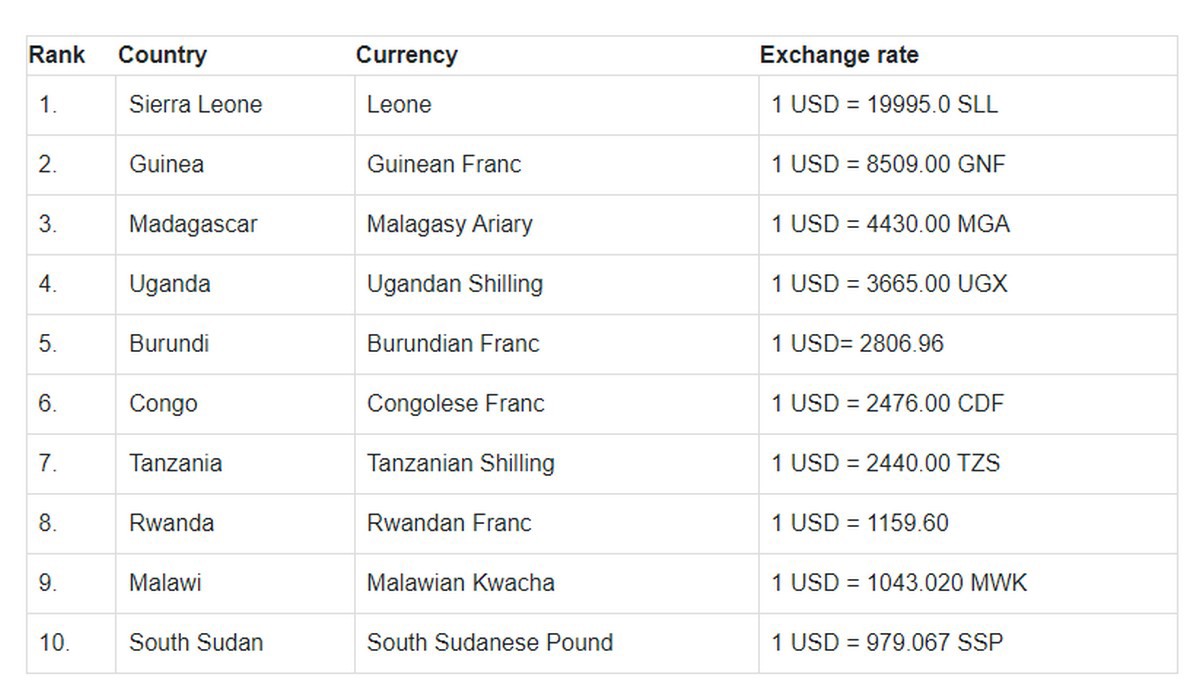The height and width of the screenshot is (700, 1200).
Task: Click the Currency column header
Action: [406, 55]
